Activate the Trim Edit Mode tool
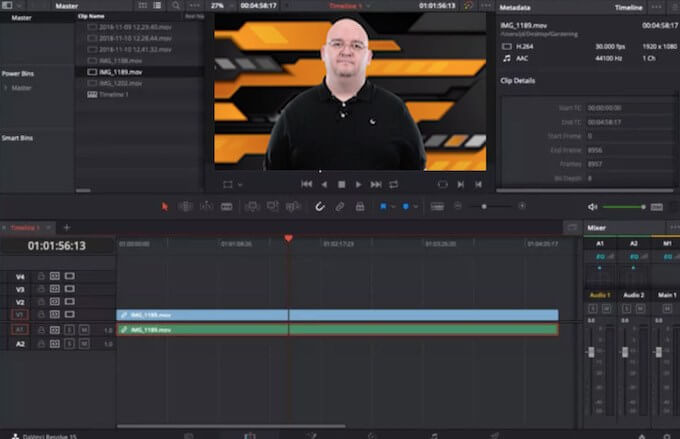Viewport: 680px width, 439px height. tap(185, 206)
